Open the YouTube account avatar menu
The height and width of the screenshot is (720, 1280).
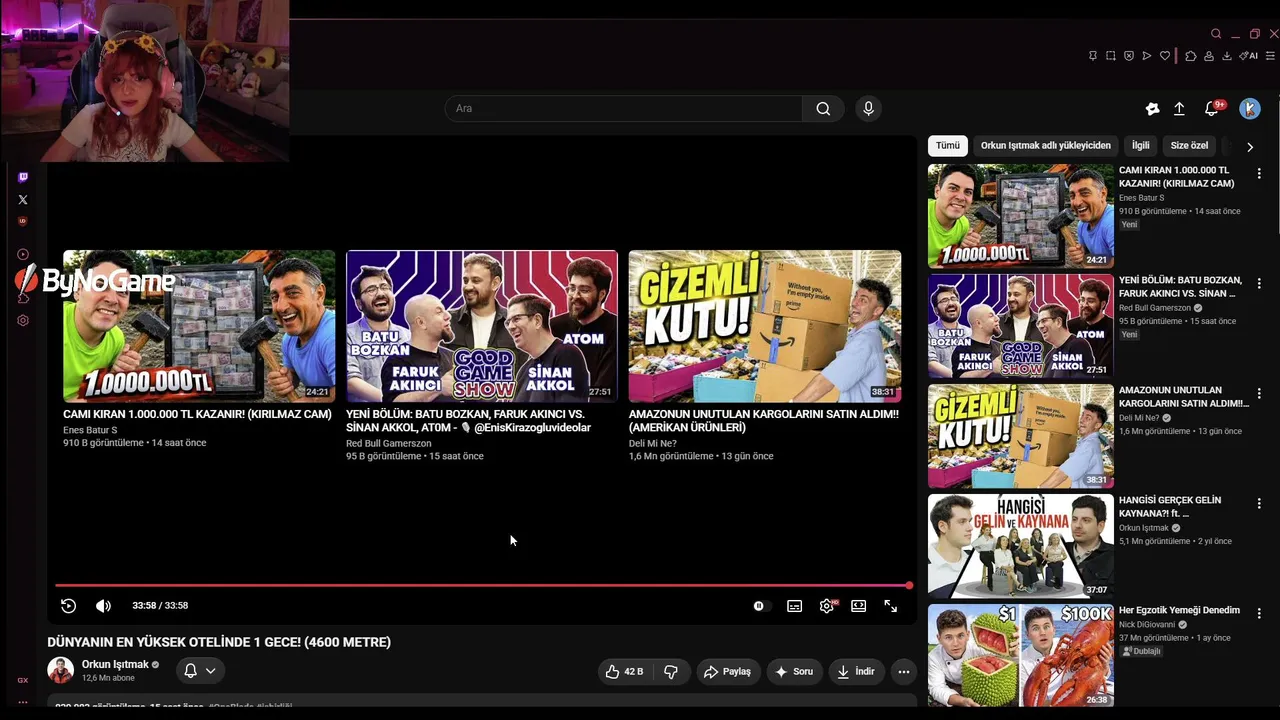coord(1250,109)
